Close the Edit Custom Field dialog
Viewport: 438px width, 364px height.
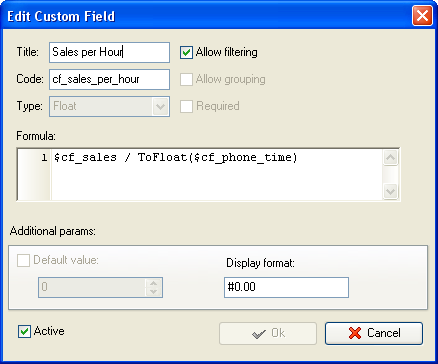pos(422,16)
